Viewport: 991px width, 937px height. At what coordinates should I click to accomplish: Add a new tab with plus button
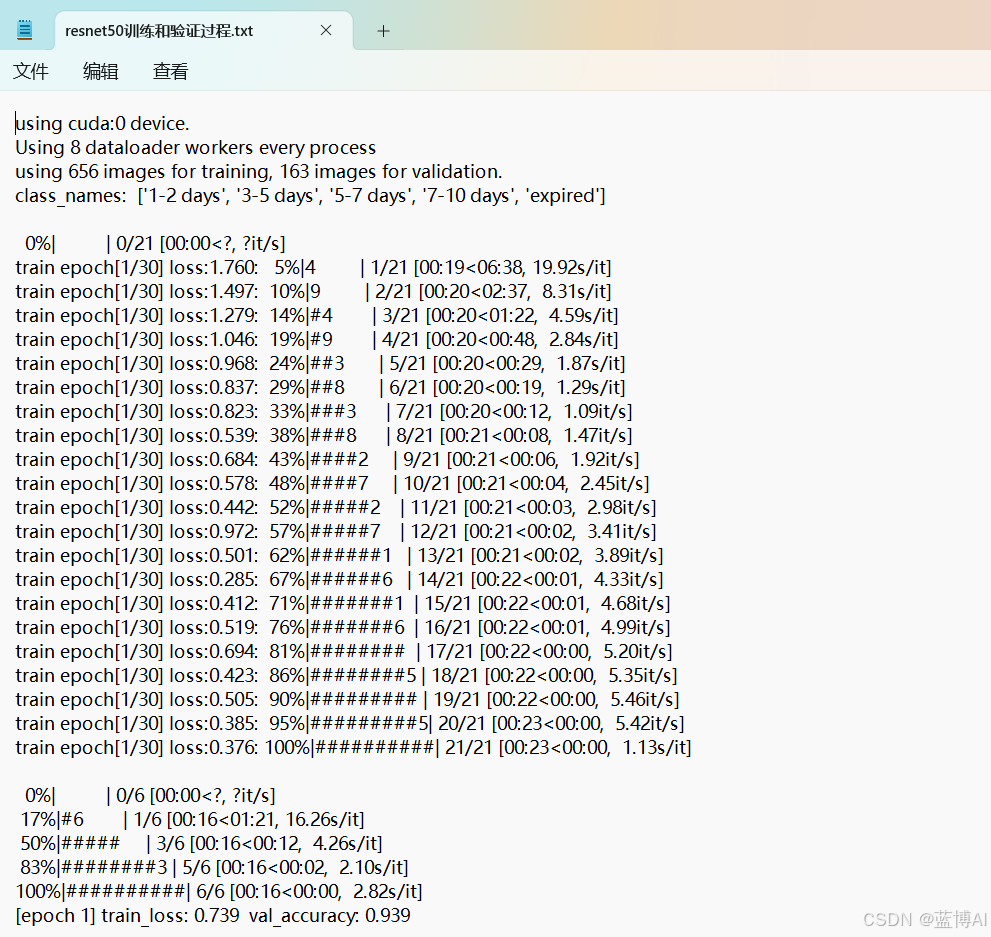click(384, 31)
